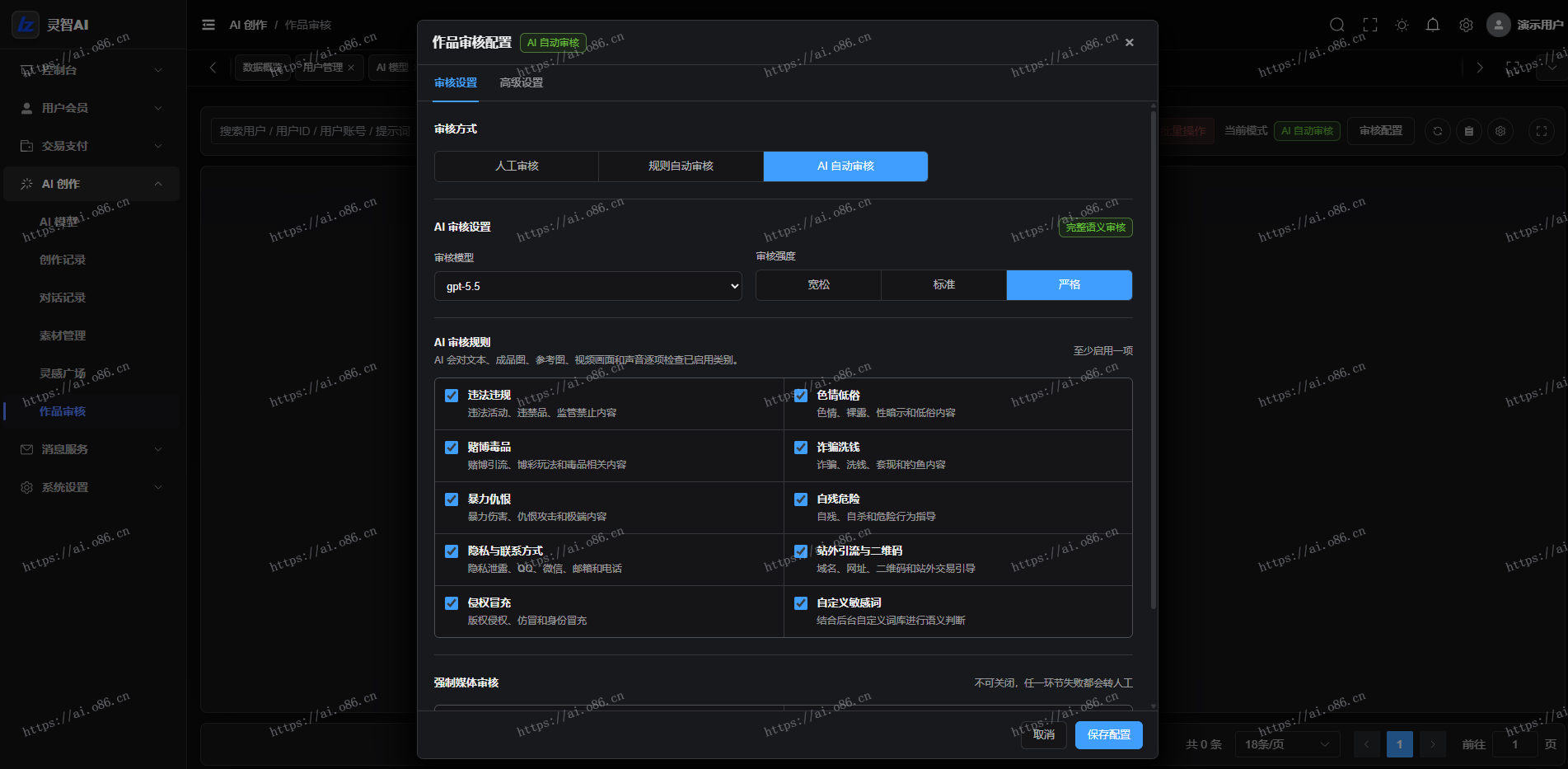Viewport: 1568px width, 769px height.
Task: Open the 数据概览 page tab
Action: coord(262,68)
